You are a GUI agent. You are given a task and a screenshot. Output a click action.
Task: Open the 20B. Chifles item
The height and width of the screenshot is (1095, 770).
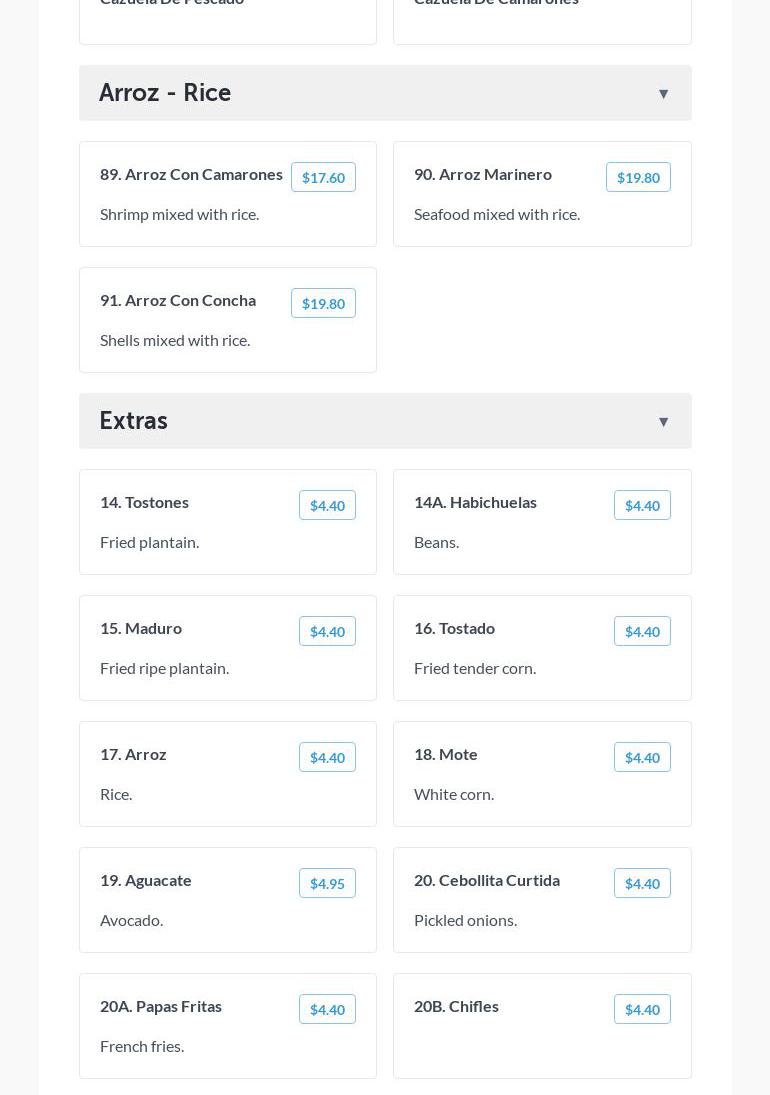click(456, 1006)
